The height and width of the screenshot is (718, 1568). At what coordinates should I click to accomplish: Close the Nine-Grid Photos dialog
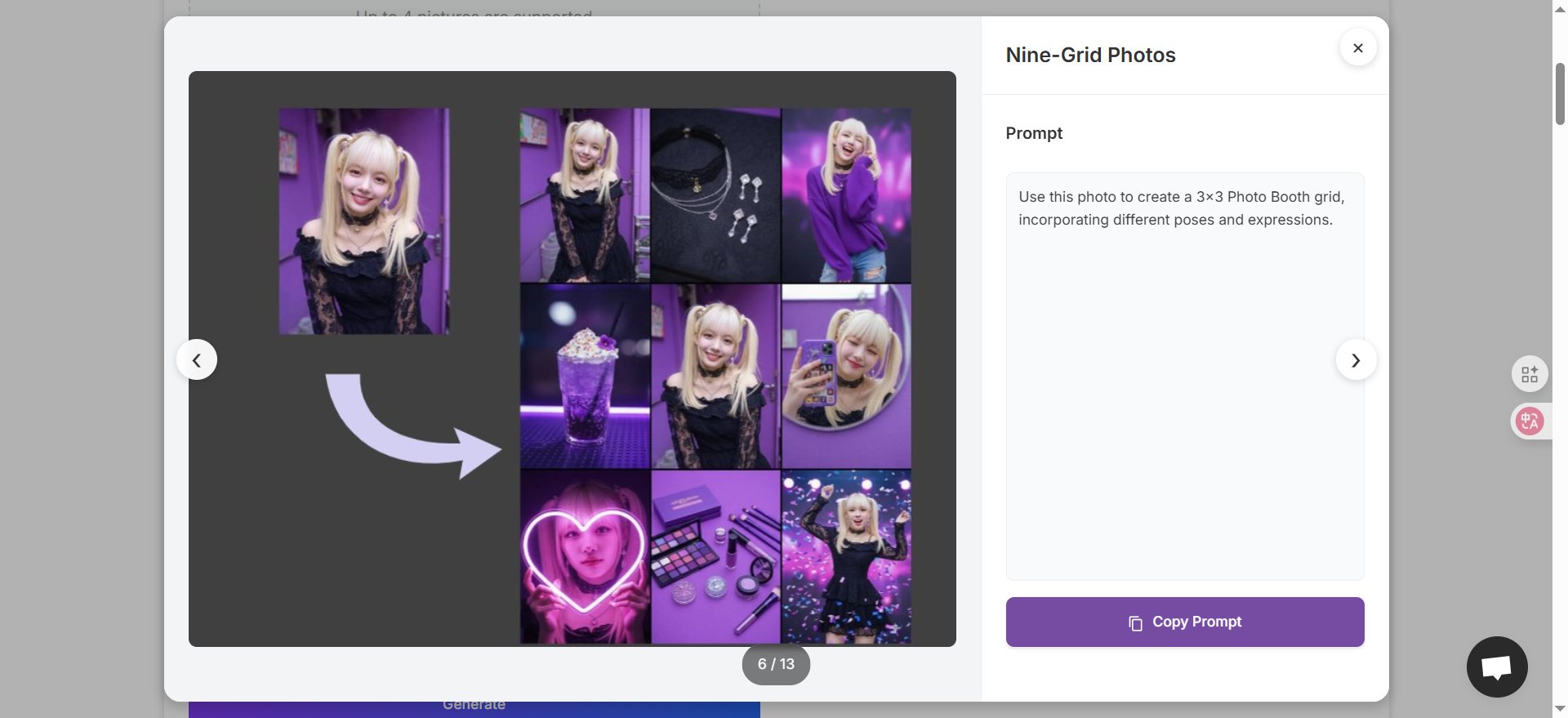pyautogui.click(x=1357, y=48)
